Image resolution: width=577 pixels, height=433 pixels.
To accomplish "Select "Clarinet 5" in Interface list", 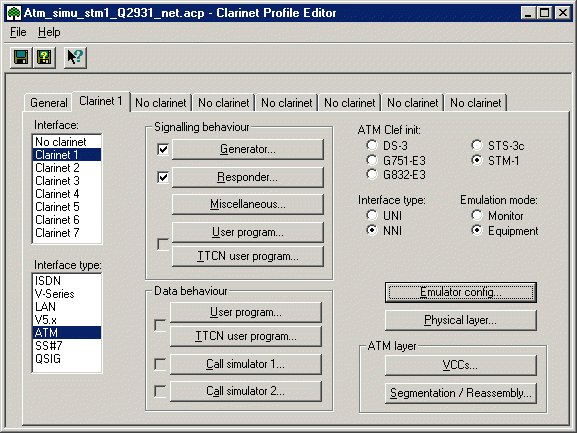I will coord(67,207).
